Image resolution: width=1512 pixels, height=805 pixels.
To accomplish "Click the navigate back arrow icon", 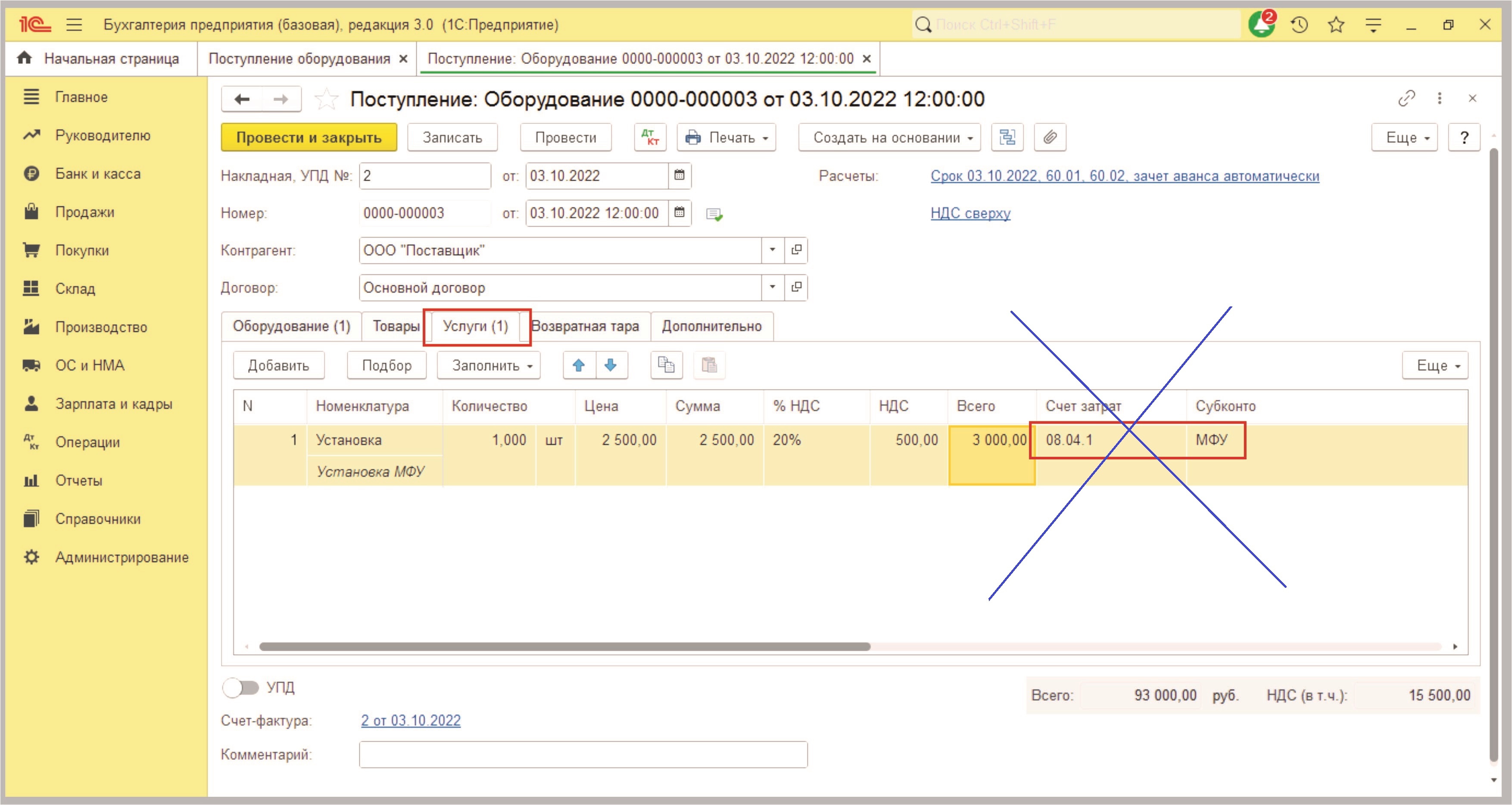I will 243,99.
